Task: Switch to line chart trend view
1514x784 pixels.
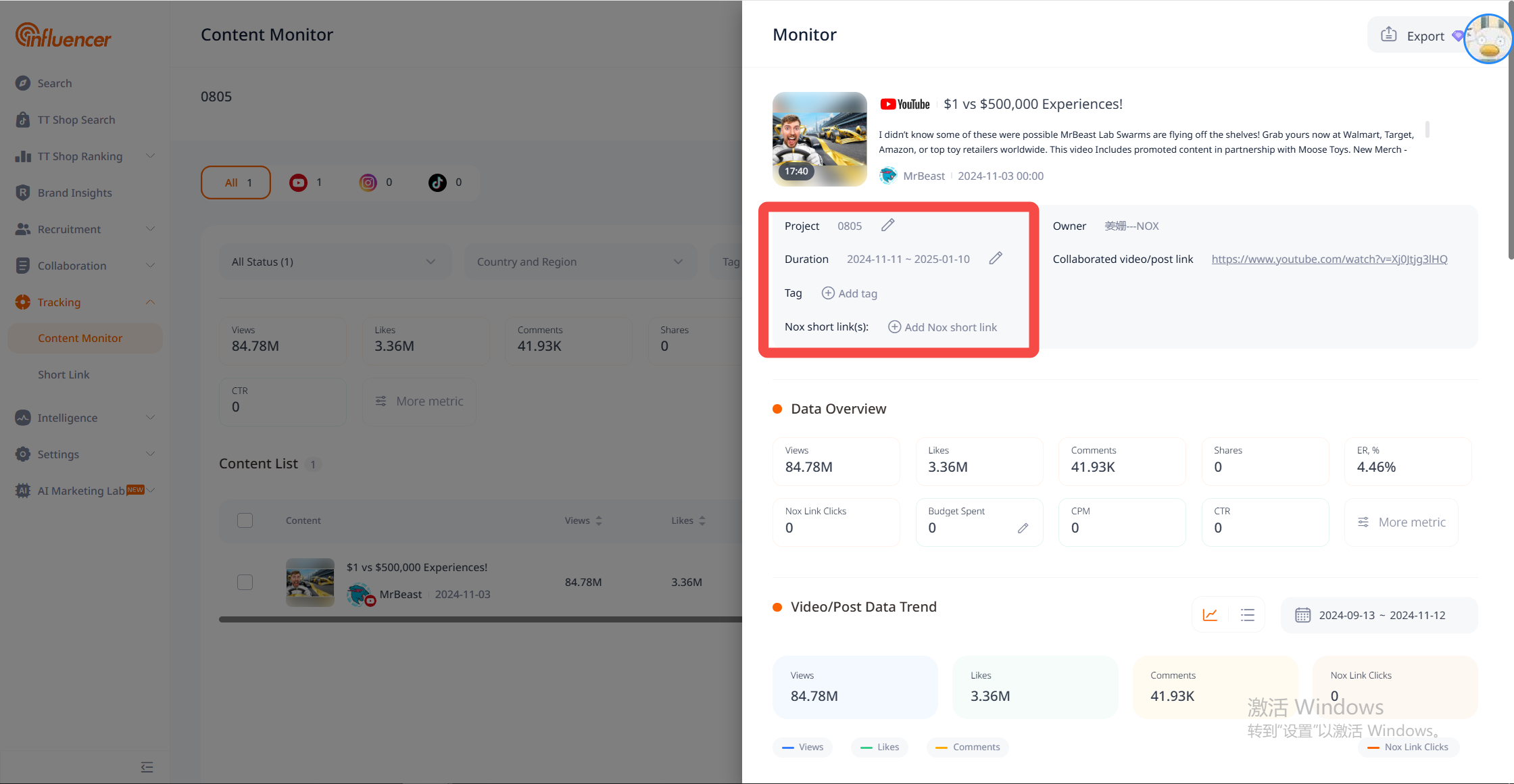Action: 1210,615
